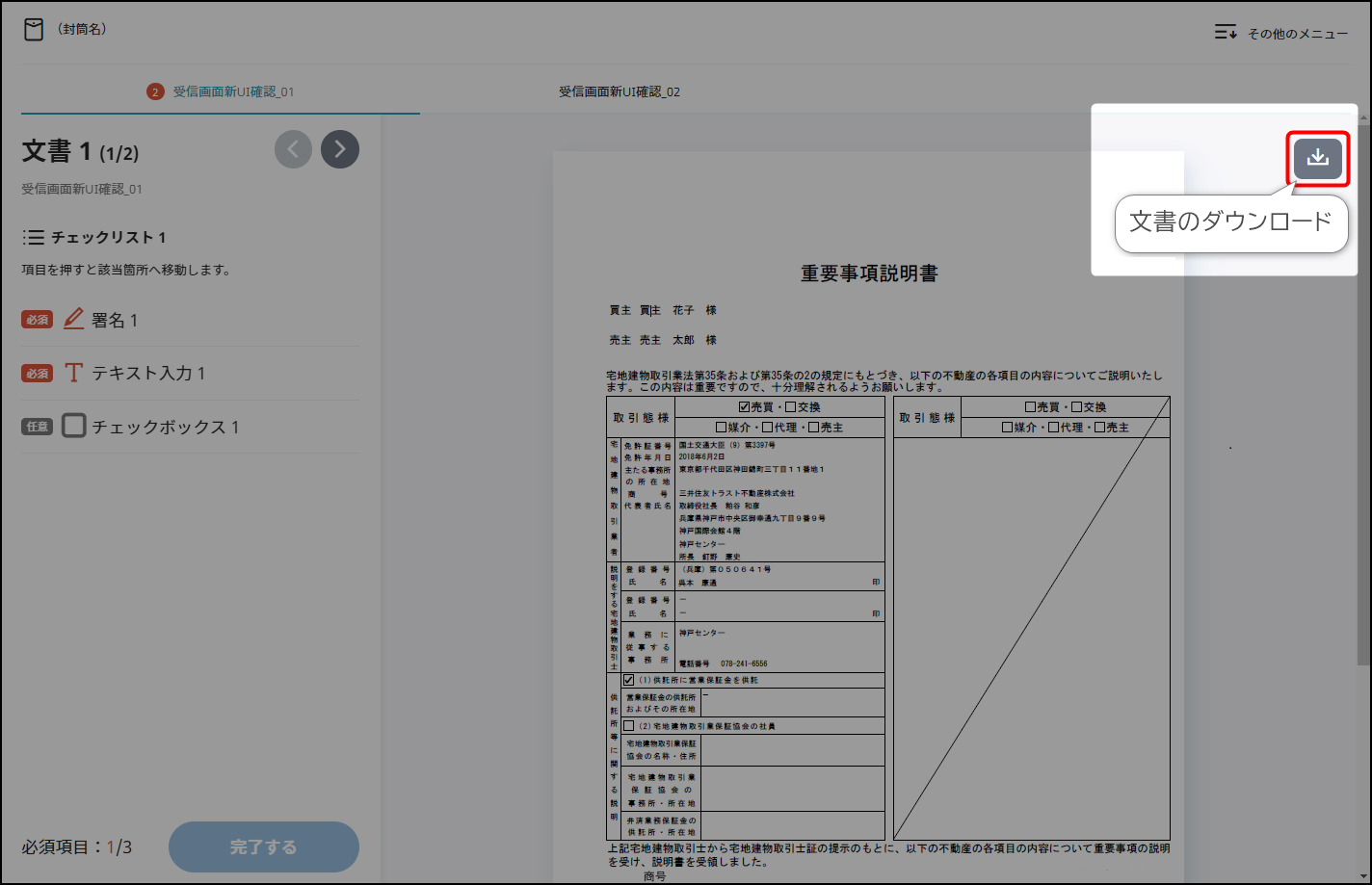Open the その他のメニュー menu icon
Image resolution: width=1372 pixels, height=885 pixels.
(x=1225, y=33)
